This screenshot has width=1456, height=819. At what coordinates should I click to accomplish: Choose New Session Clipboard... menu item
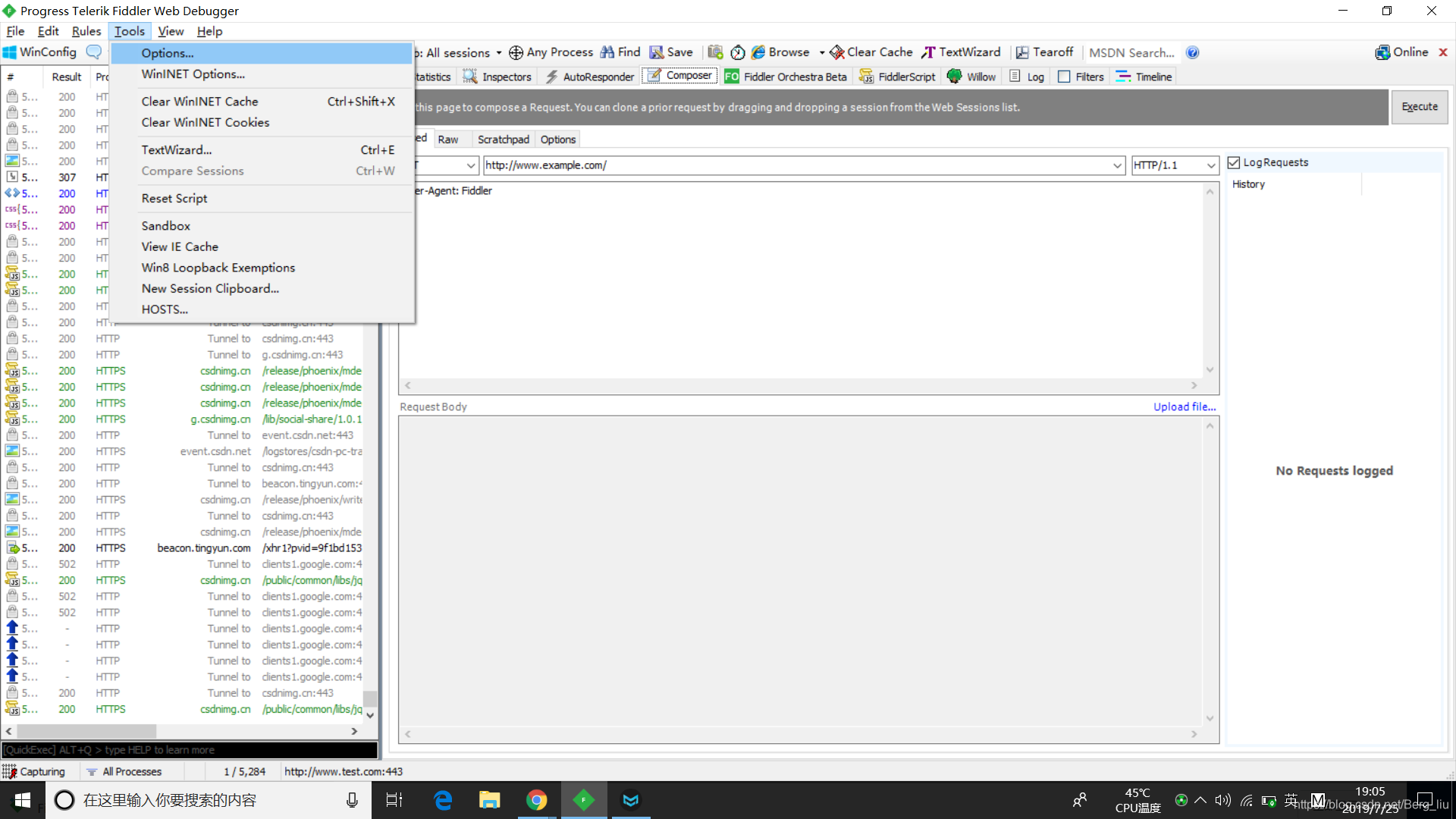pyautogui.click(x=262, y=288)
